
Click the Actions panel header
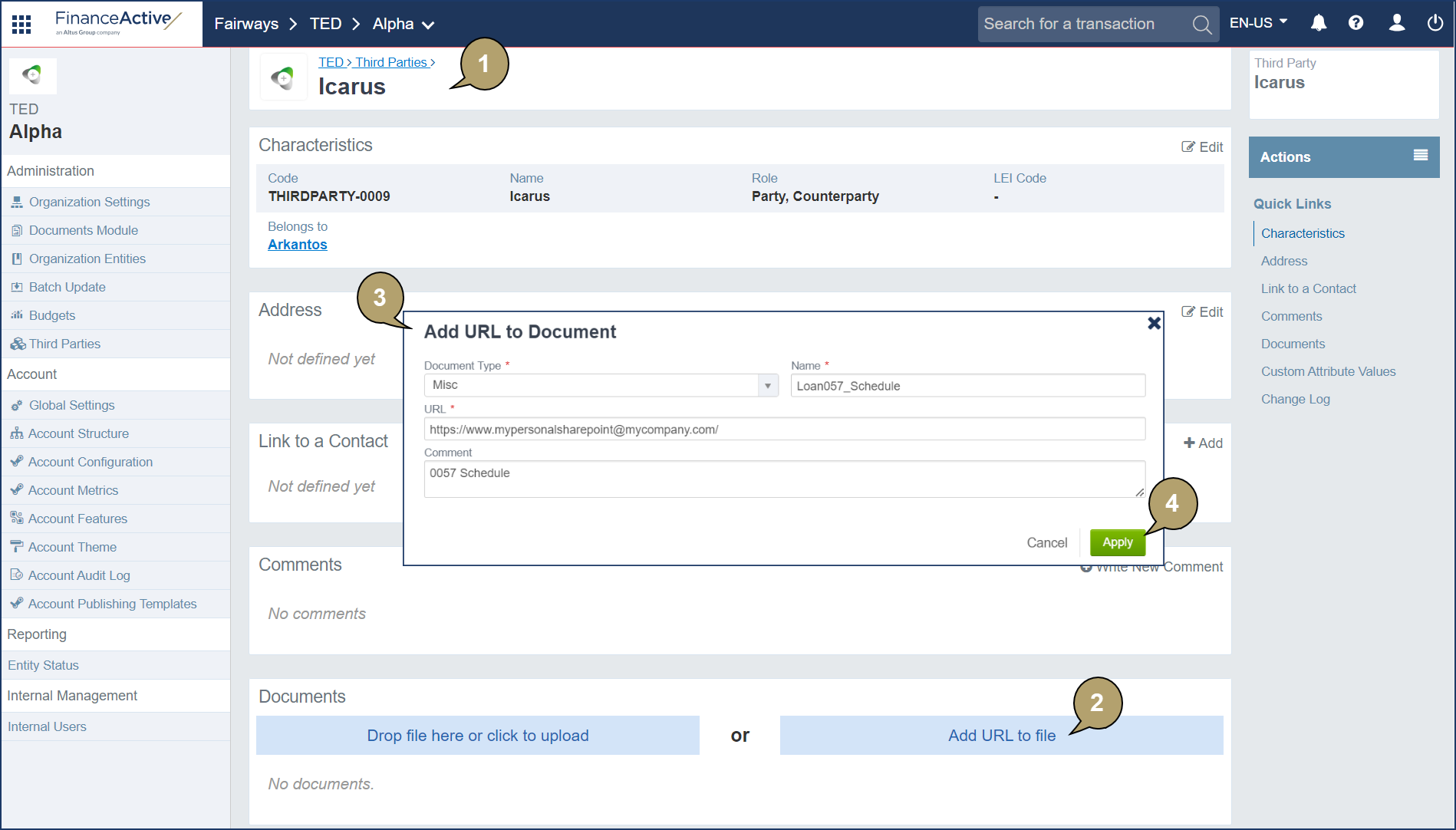[x=1344, y=157]
